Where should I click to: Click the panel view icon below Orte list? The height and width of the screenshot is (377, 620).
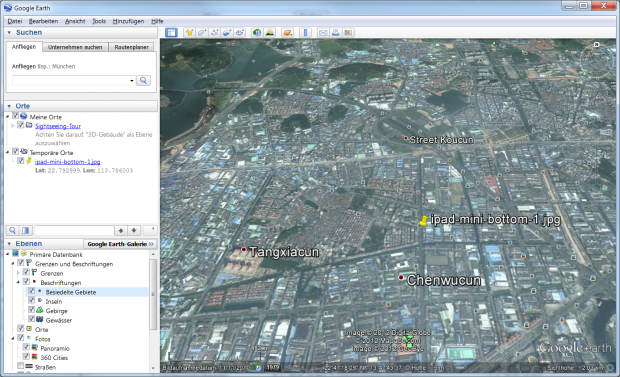[25, 230]
